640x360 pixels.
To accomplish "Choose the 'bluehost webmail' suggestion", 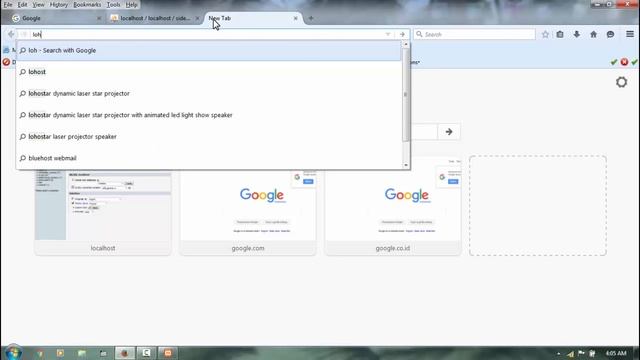I will (x=209, y=158).
